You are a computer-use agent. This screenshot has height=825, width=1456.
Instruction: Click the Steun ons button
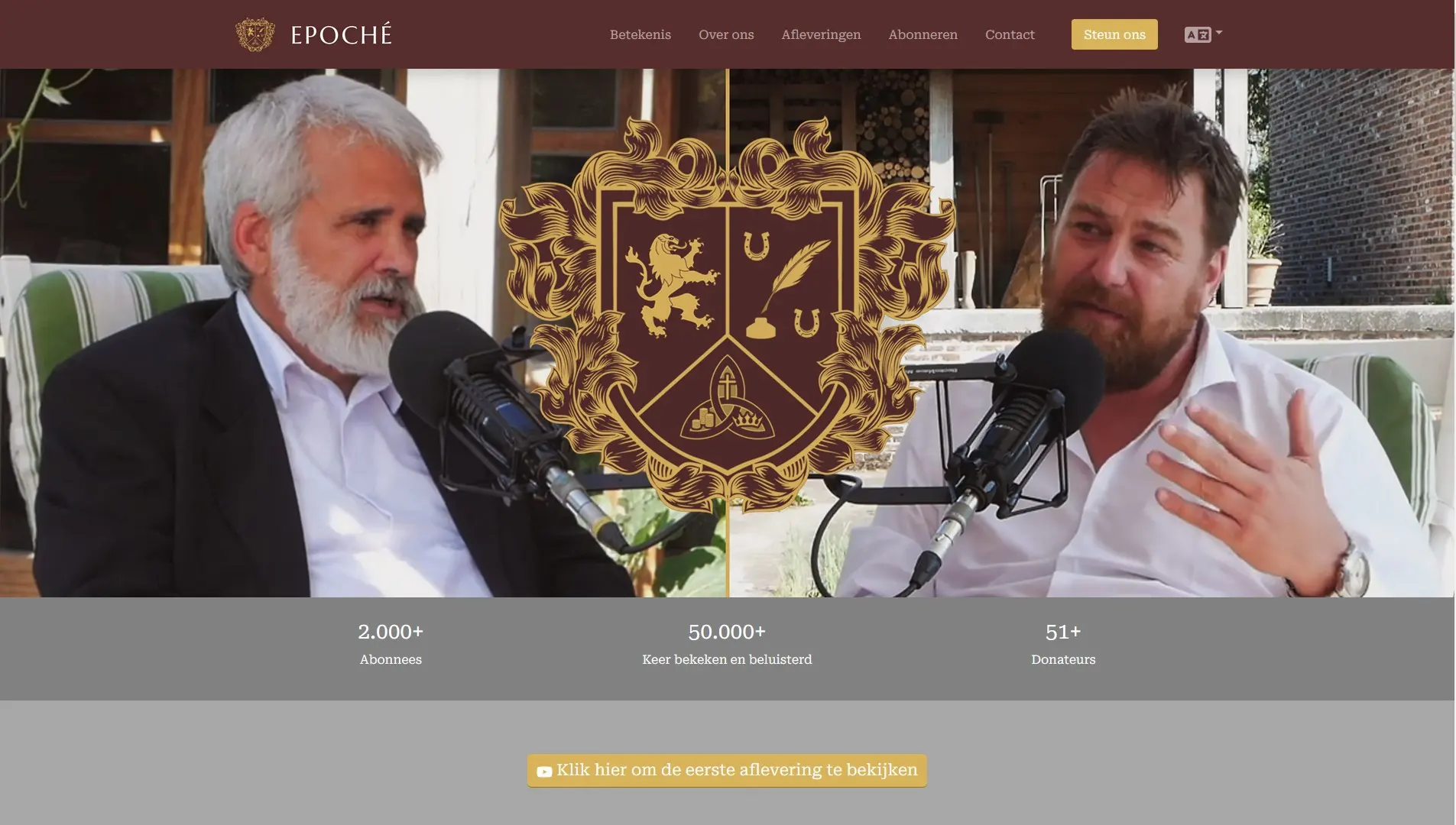1114,34
